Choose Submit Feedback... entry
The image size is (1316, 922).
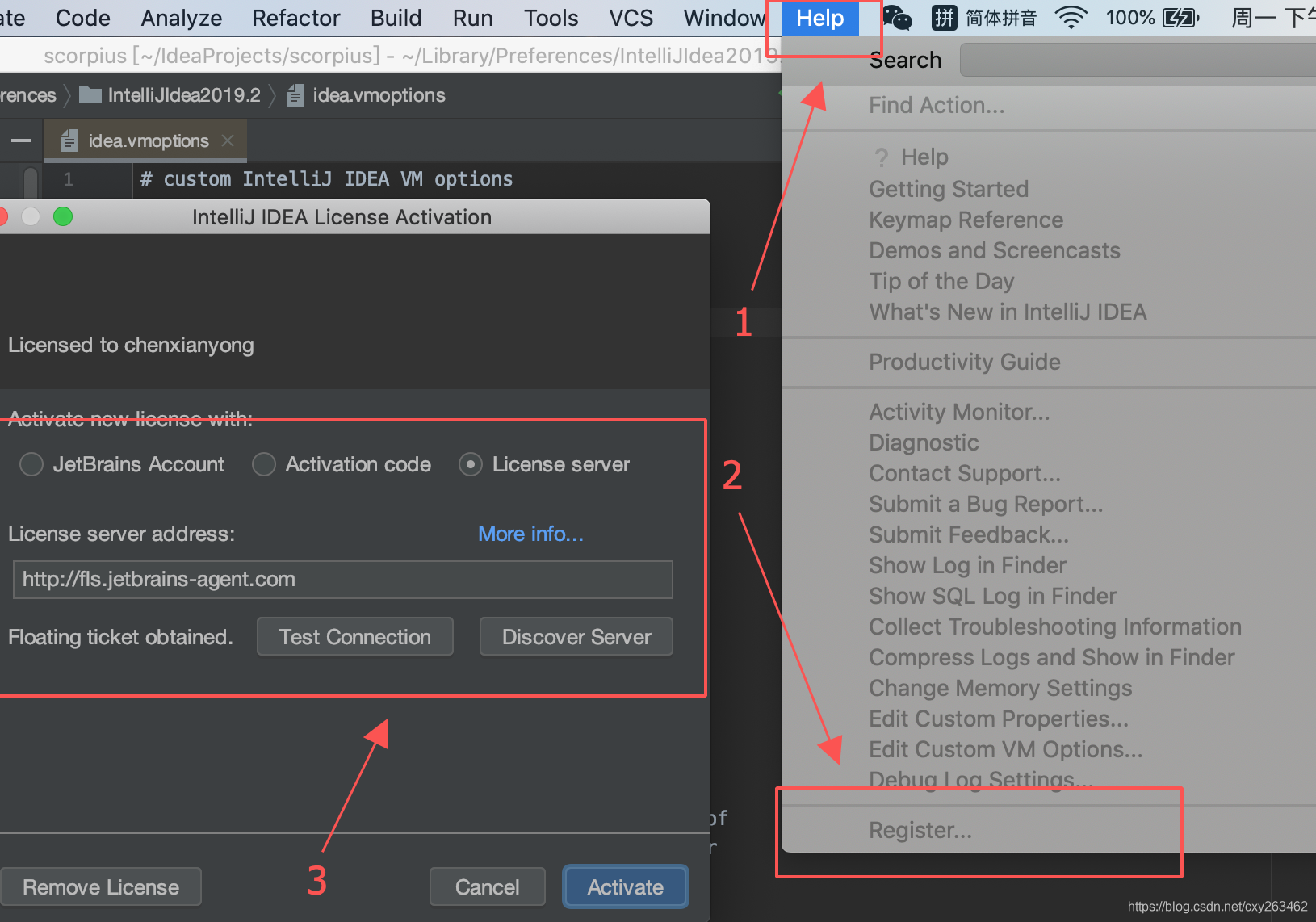(969, 534)
